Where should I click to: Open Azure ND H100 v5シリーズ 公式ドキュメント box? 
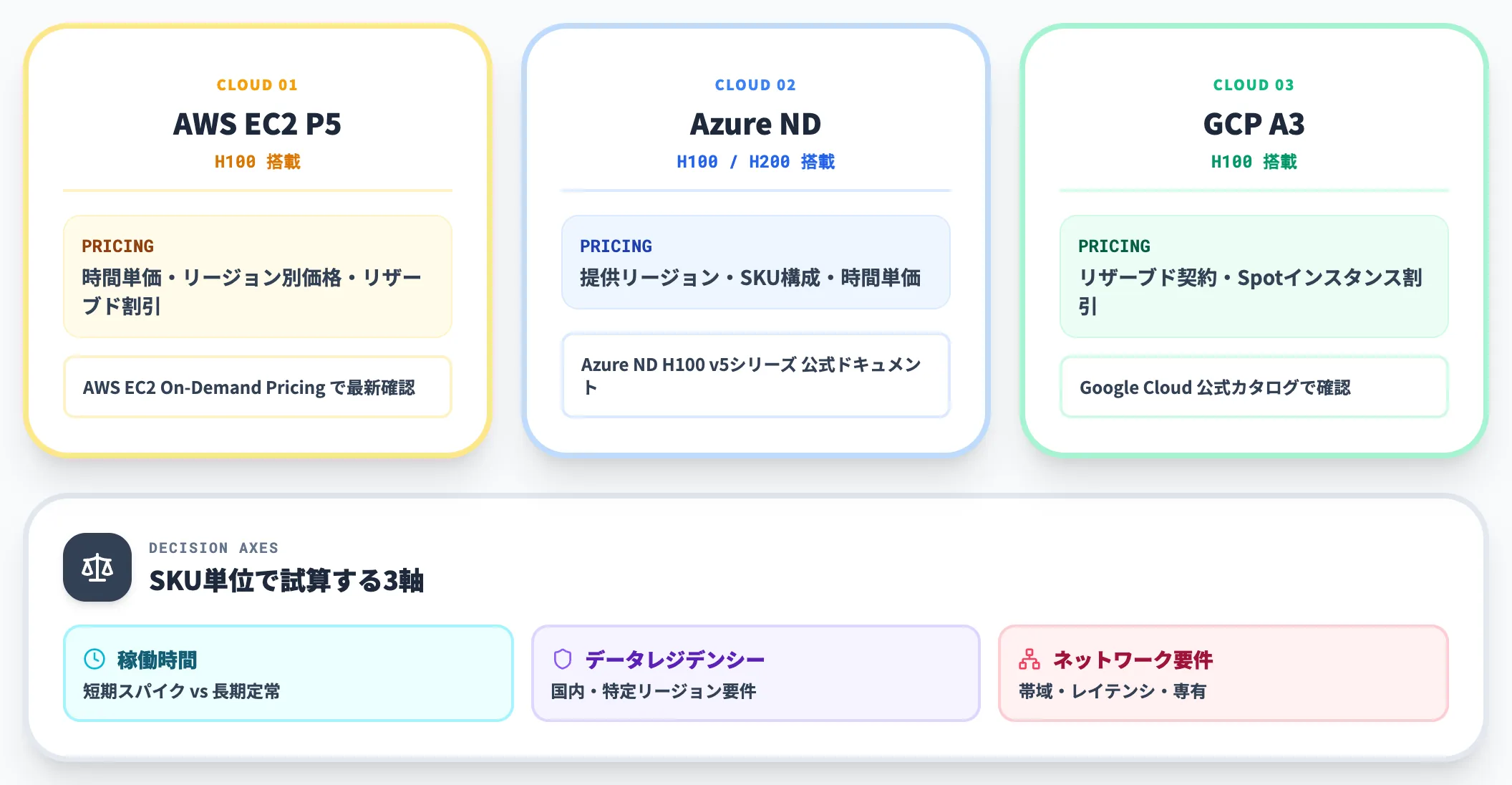(756, 375)
